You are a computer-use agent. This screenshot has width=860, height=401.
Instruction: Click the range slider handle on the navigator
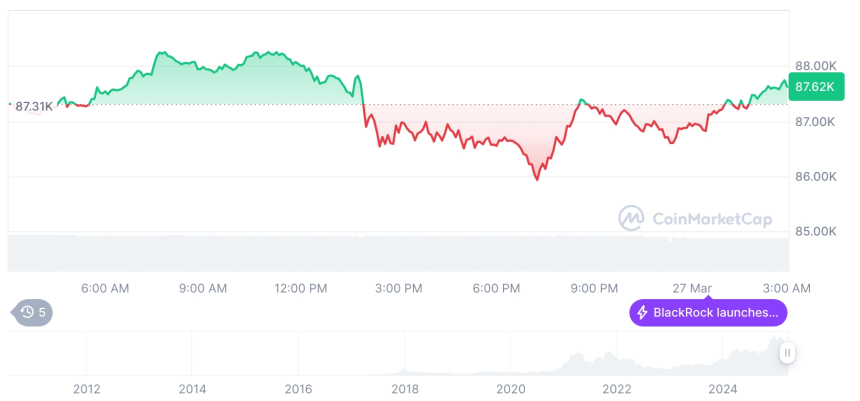[787, 352]
